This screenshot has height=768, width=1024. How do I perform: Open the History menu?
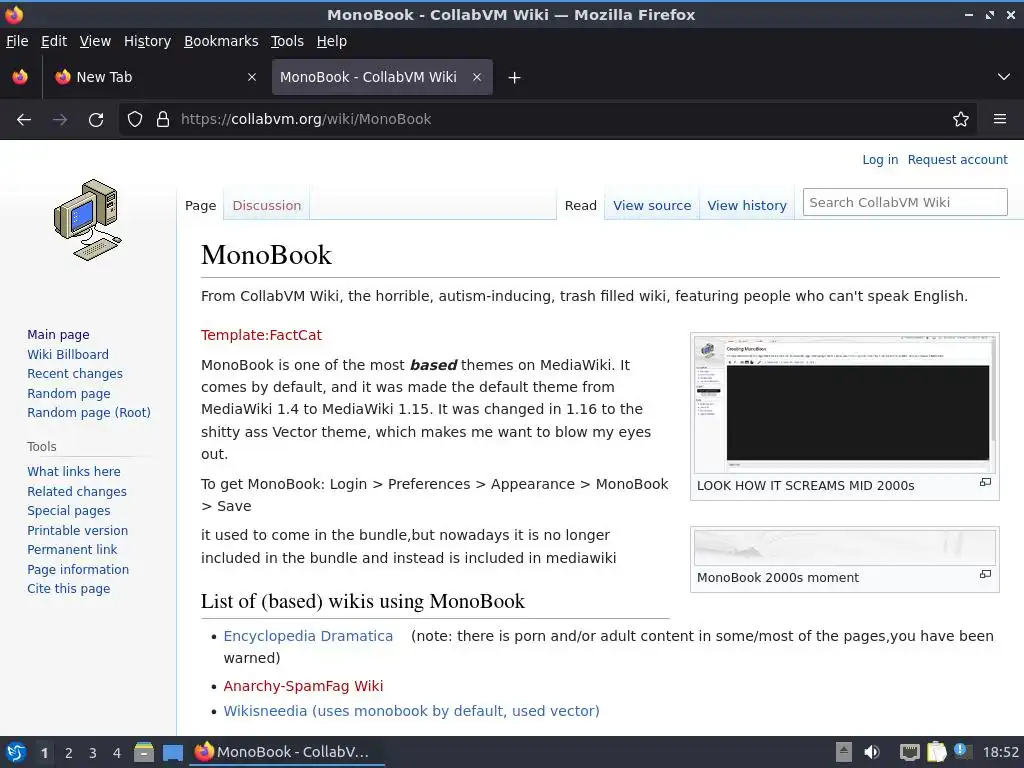pyautogui.click(x=148, y=41)
